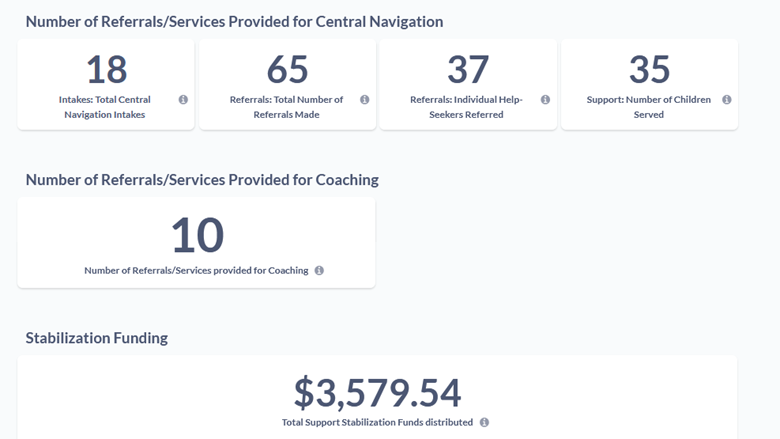This screenshot has height=439, width=780.
Task: Select the 65 referrals made value
Action: (288, 70)
